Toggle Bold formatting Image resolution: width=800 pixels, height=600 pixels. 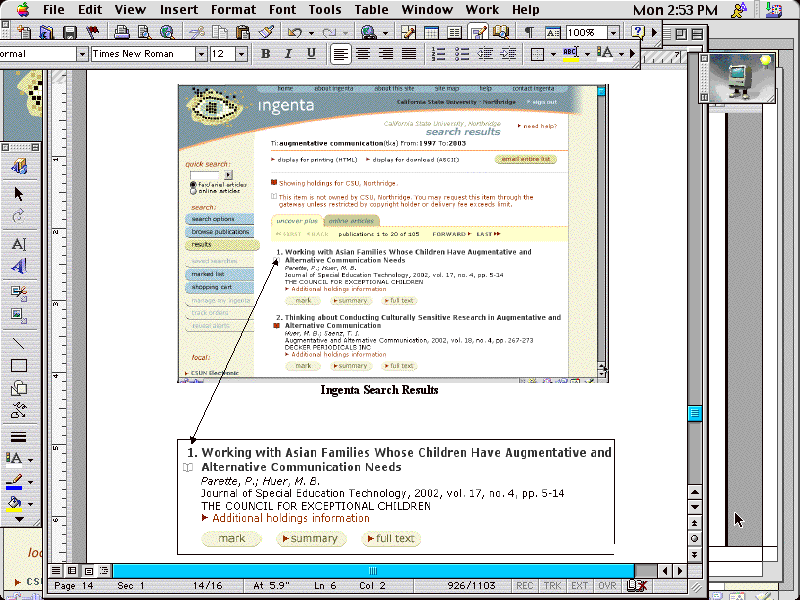[x=265, y=54]
